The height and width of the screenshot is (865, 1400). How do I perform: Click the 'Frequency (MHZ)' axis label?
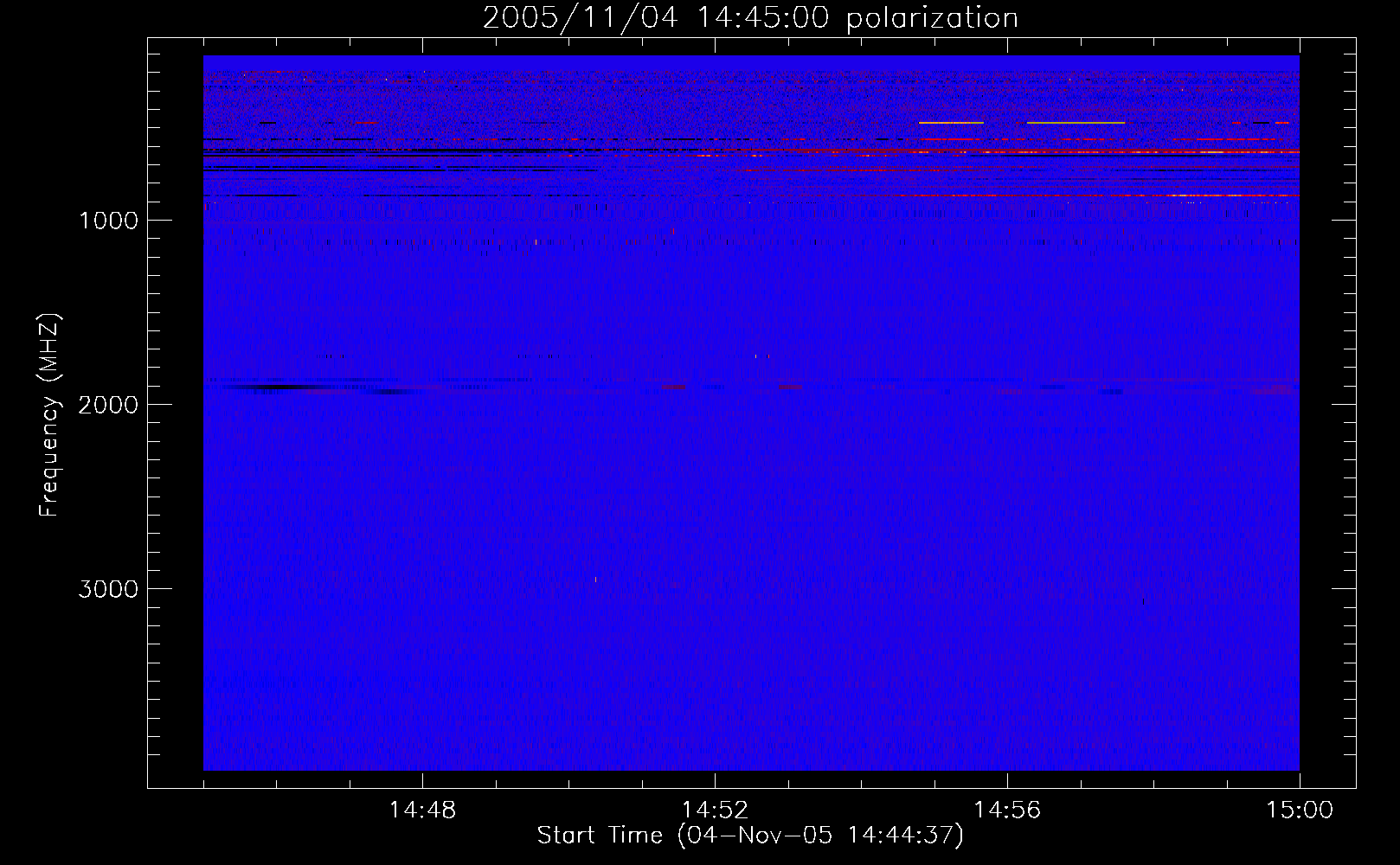click(x=48, y=414)
